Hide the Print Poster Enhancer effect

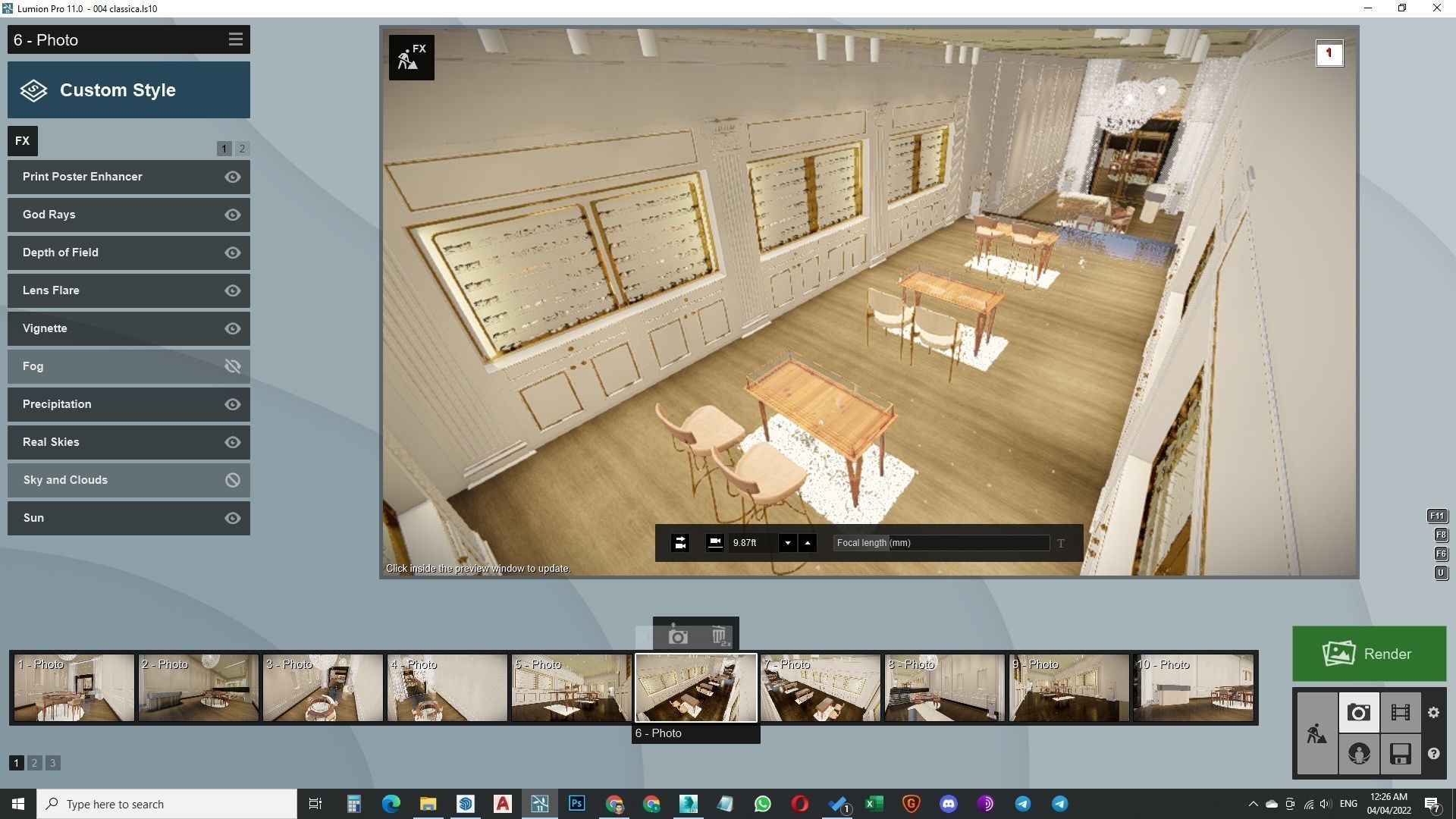[233, 177]
